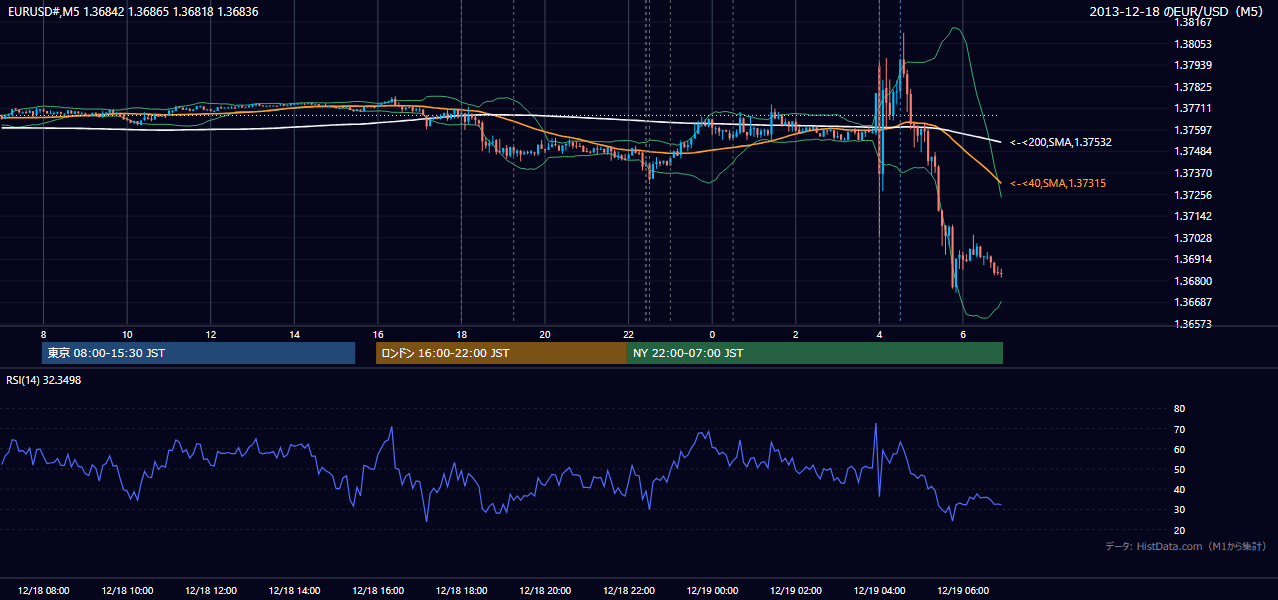This screenshot has width=1278, height=600.
Task: Click the 12/18 20:00 bottom time label
Action: [x=545, y=590]
